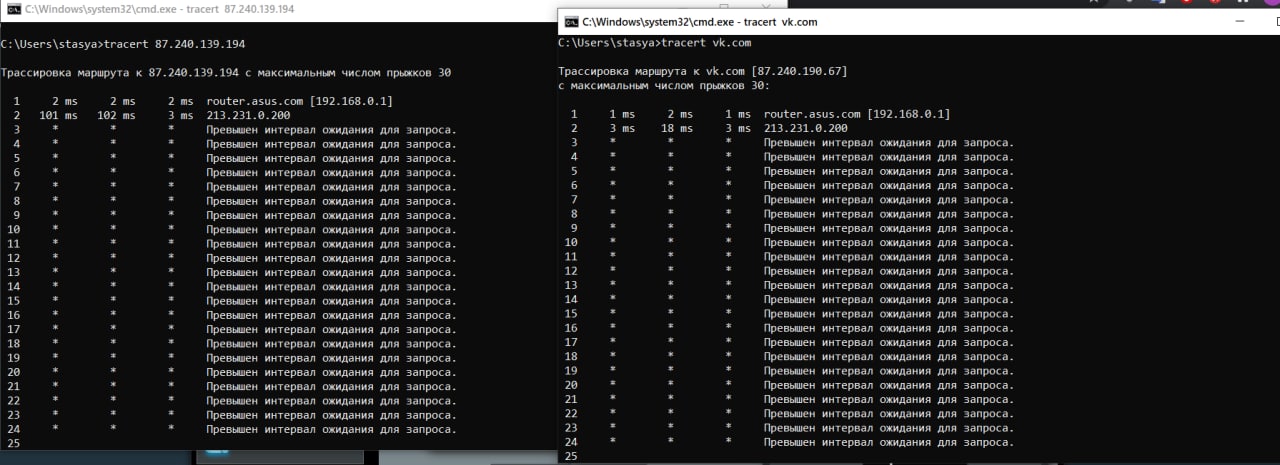Image resolution: width=1280 pixels, height=465 pixels.
Task: Click 'с максимальным числом прыжков 30:' line
Action: [x=663, y=85]
